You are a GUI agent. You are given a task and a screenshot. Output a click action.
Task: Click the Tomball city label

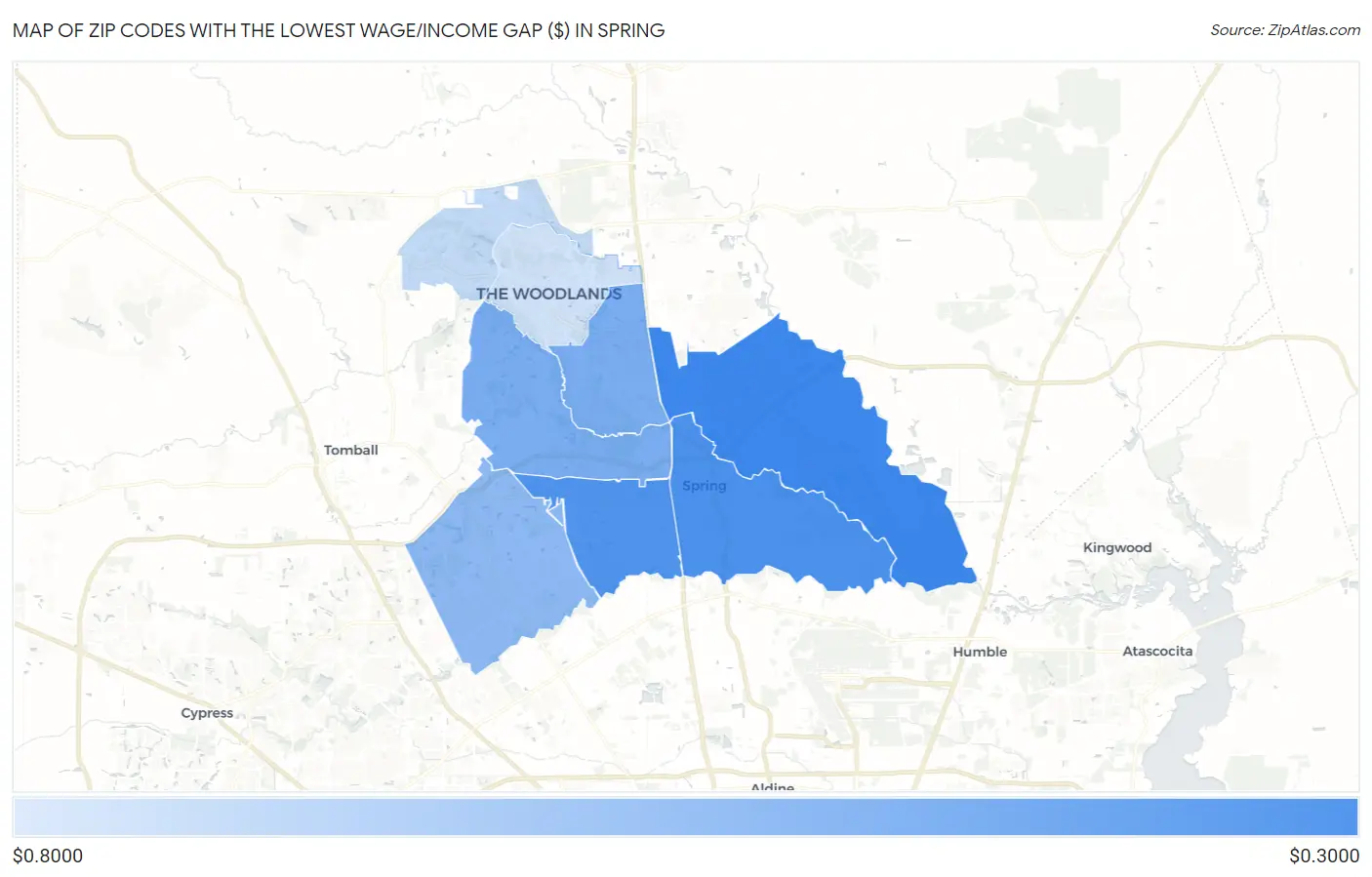pos(350,450)
